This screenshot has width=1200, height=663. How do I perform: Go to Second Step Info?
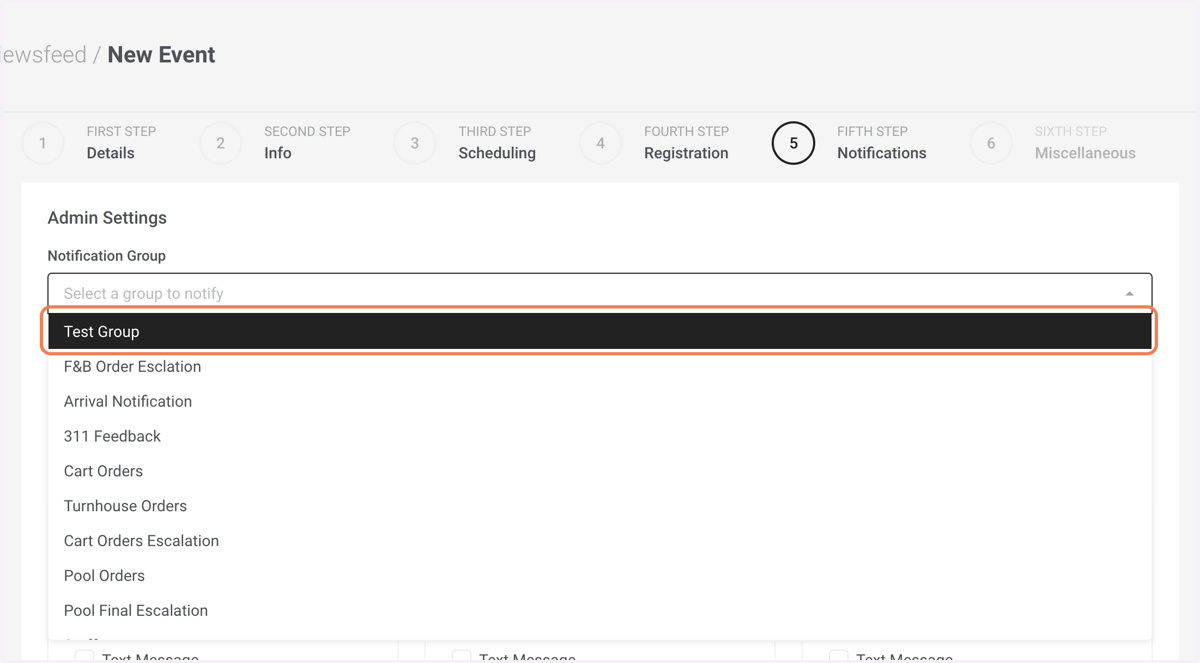[307, 143]
